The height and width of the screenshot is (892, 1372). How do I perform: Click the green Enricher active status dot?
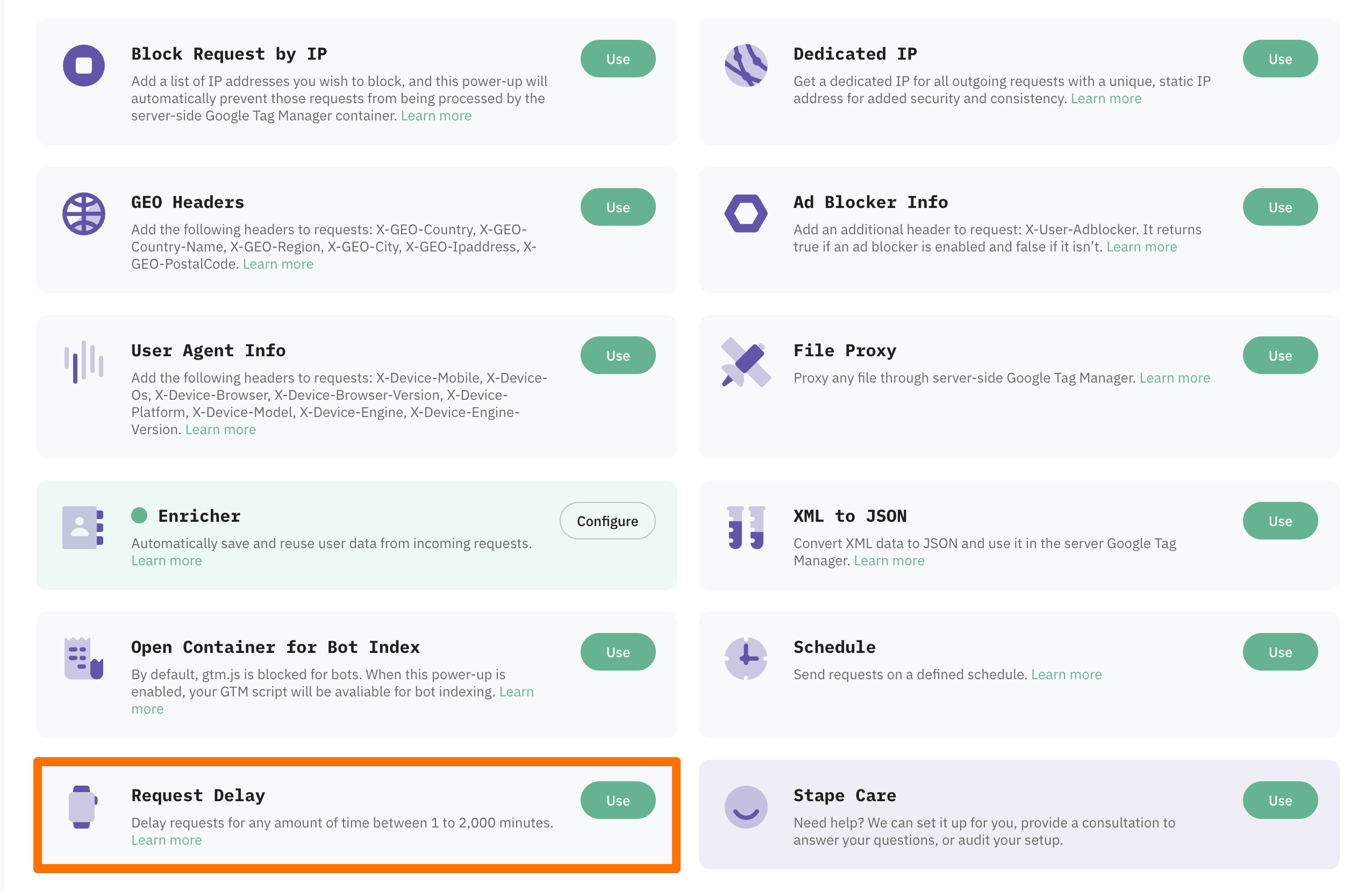139,515
